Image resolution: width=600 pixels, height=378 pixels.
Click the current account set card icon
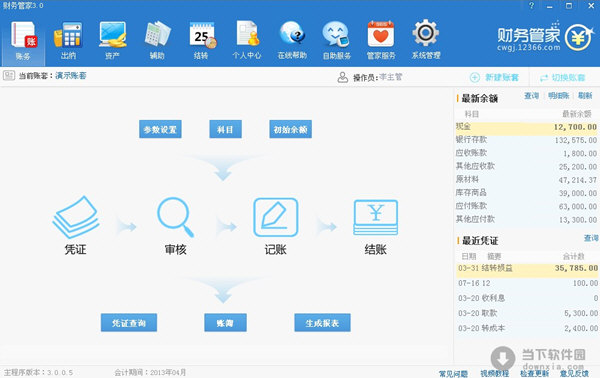pyautogui.click(x=8, y=75)
